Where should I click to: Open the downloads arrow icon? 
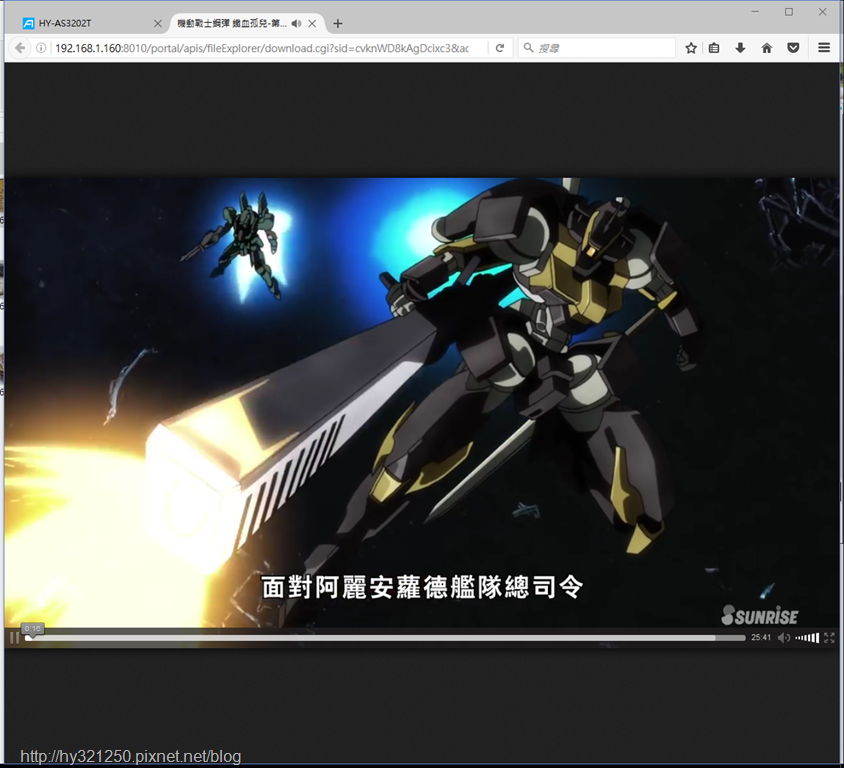tap(740, 48)
